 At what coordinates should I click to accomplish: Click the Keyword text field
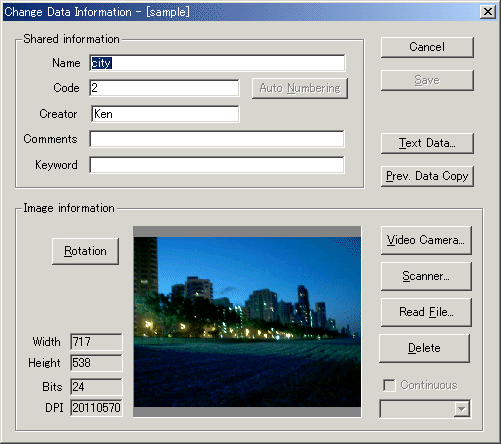point(217,165)
